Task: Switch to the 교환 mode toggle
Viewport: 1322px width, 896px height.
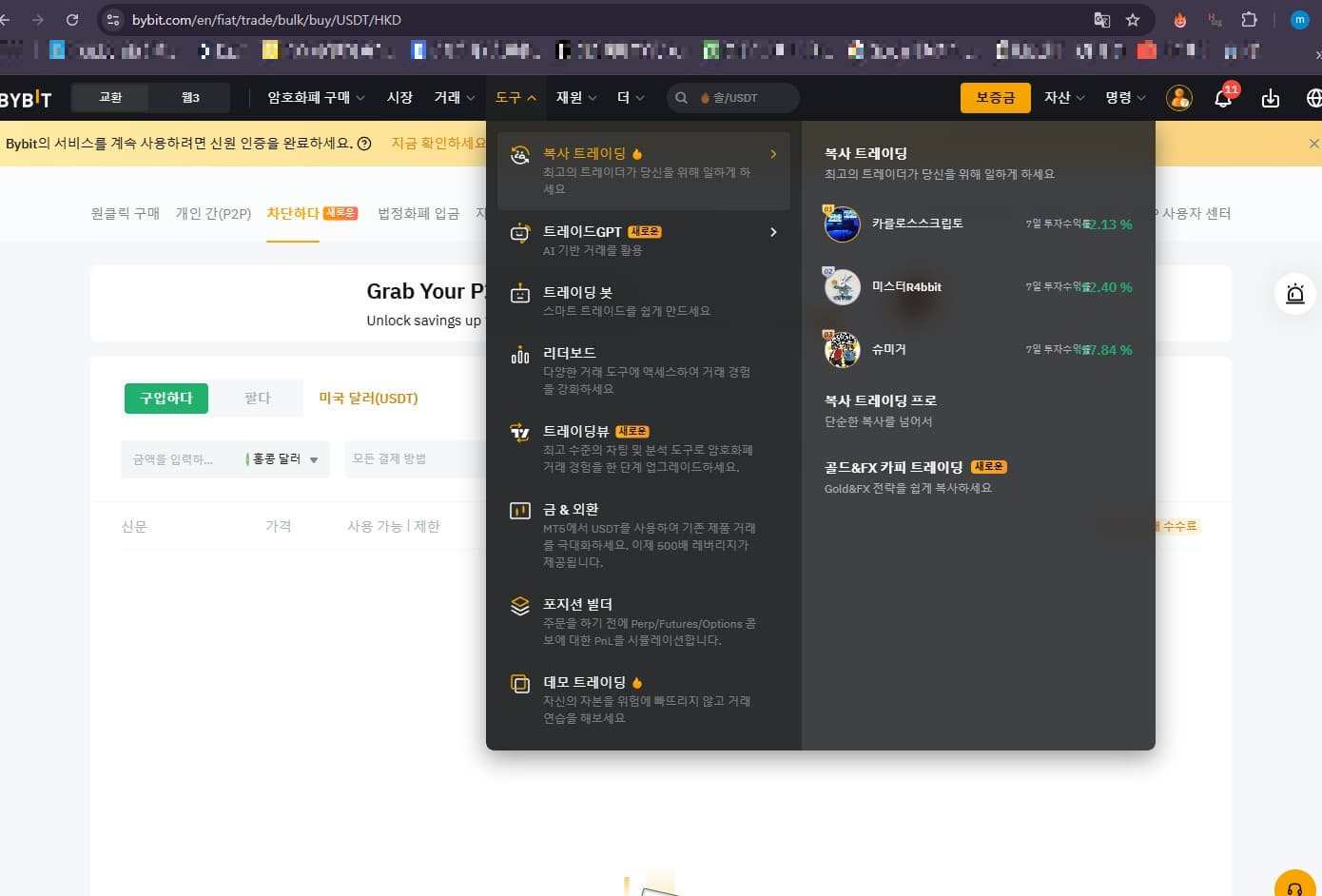Action: tap(111, 98)
